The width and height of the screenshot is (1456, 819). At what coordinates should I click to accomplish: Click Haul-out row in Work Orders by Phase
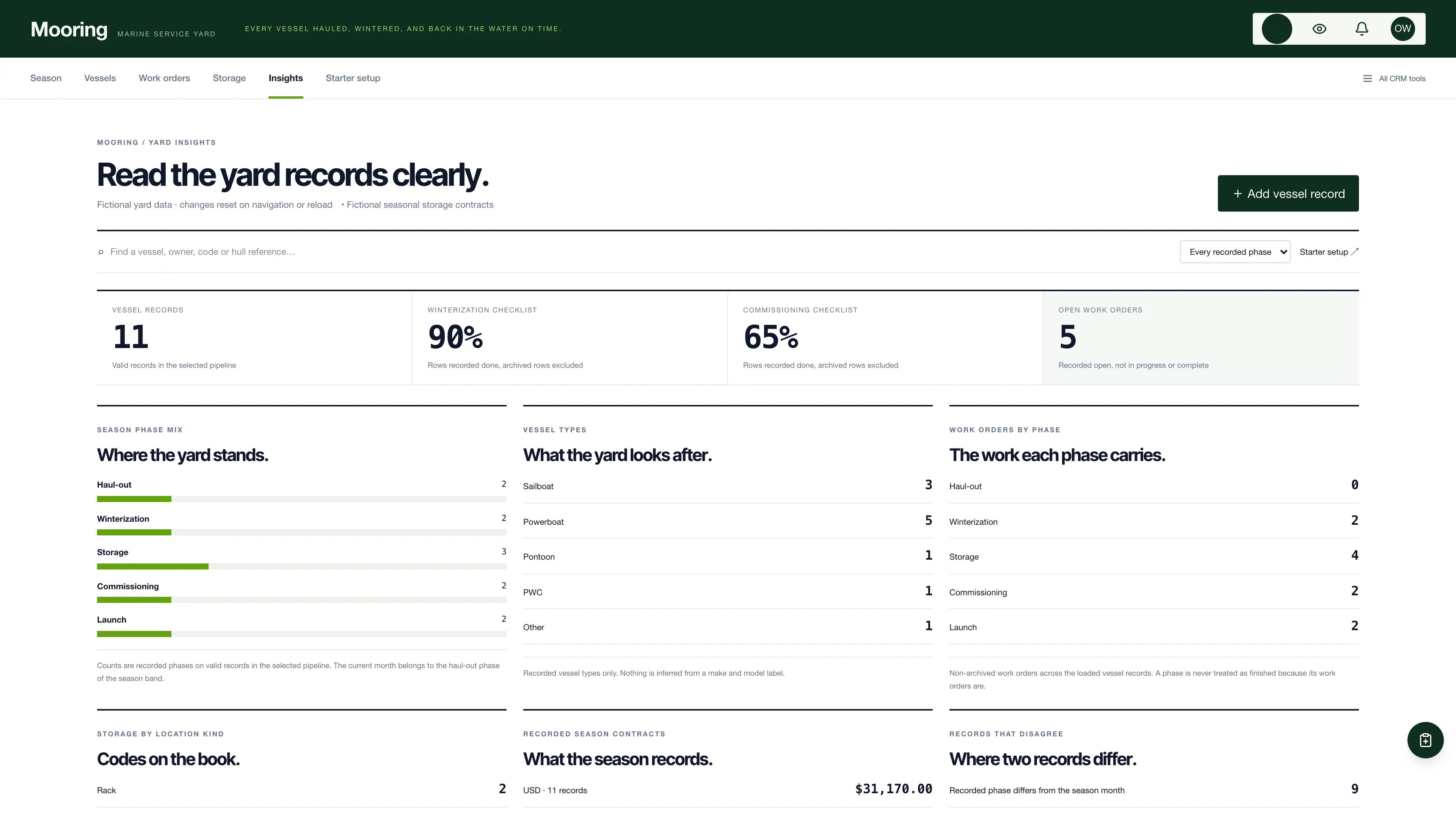(1153, 485)
